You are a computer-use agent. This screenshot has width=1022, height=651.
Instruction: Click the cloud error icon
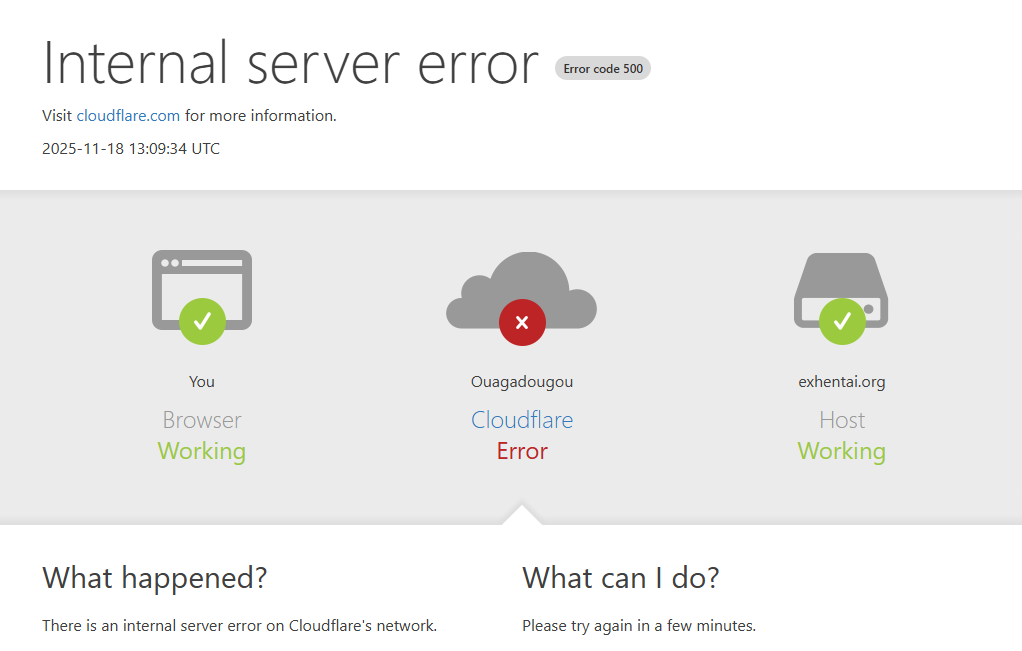521,298
